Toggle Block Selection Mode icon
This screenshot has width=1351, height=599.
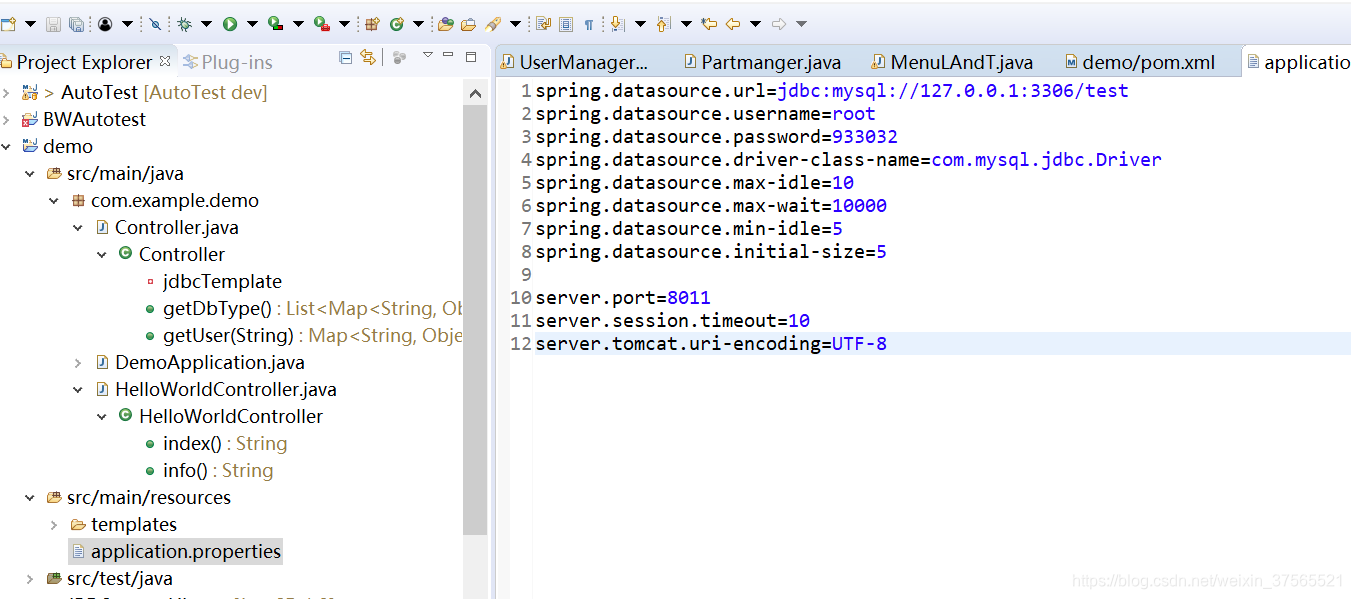pyautogui.click(x=566, y=23)
